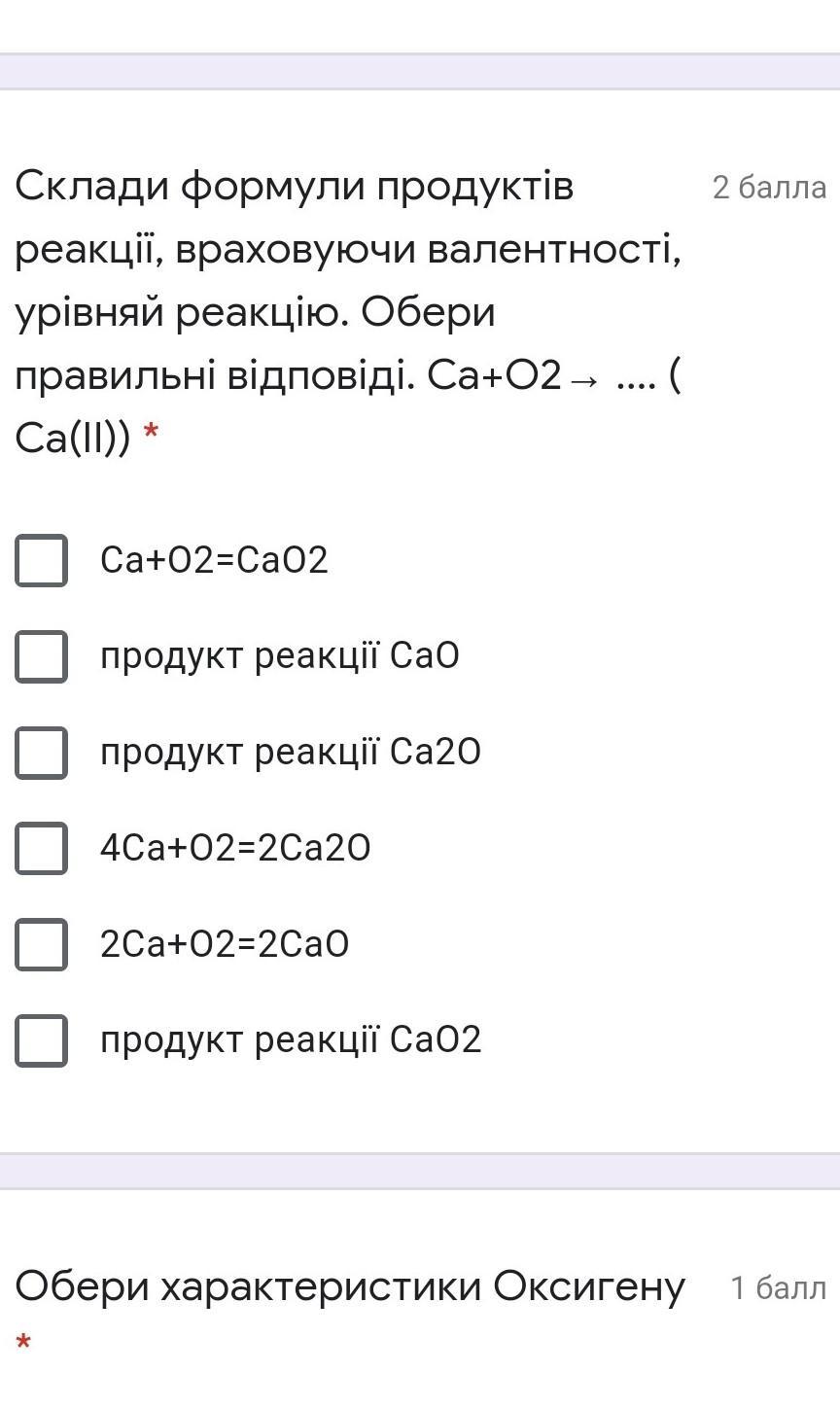Enable the 4Ca+O2=2Ca2O checkbox
The width and height of the screenshot is (840, 1408).
pos(41,848)
